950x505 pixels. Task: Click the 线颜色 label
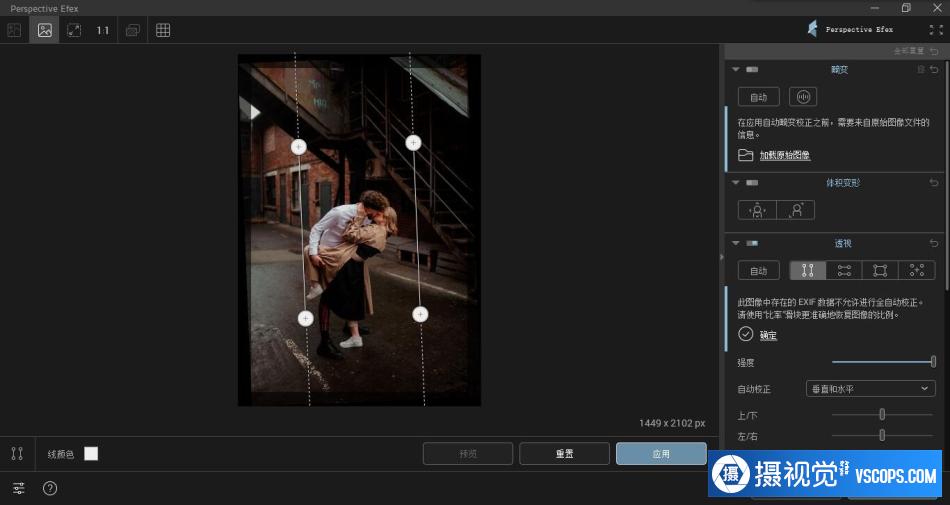point(61,454)
